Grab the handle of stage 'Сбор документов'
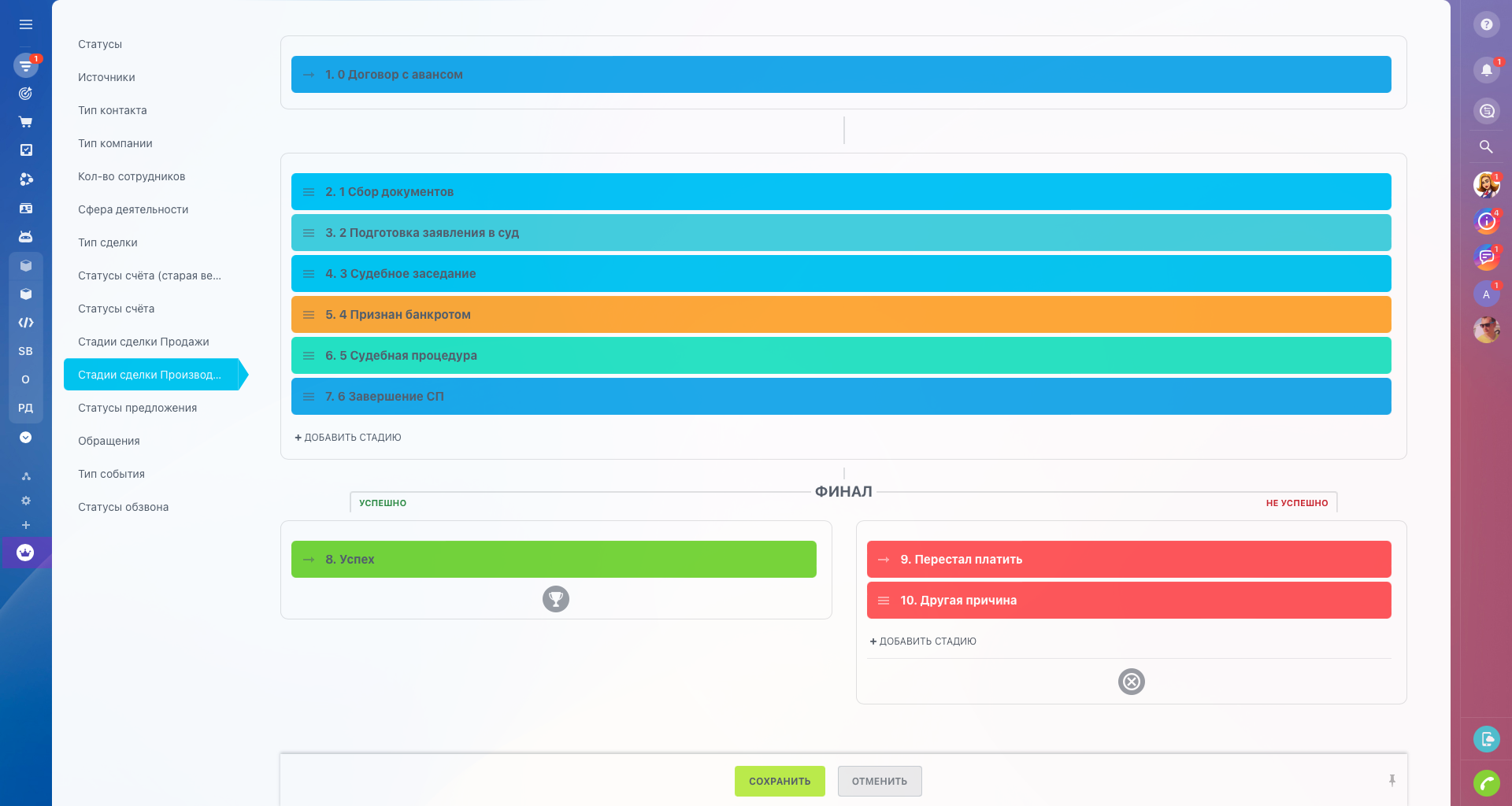This screenshot has width=1512, height=806. (x=309, y=192)
